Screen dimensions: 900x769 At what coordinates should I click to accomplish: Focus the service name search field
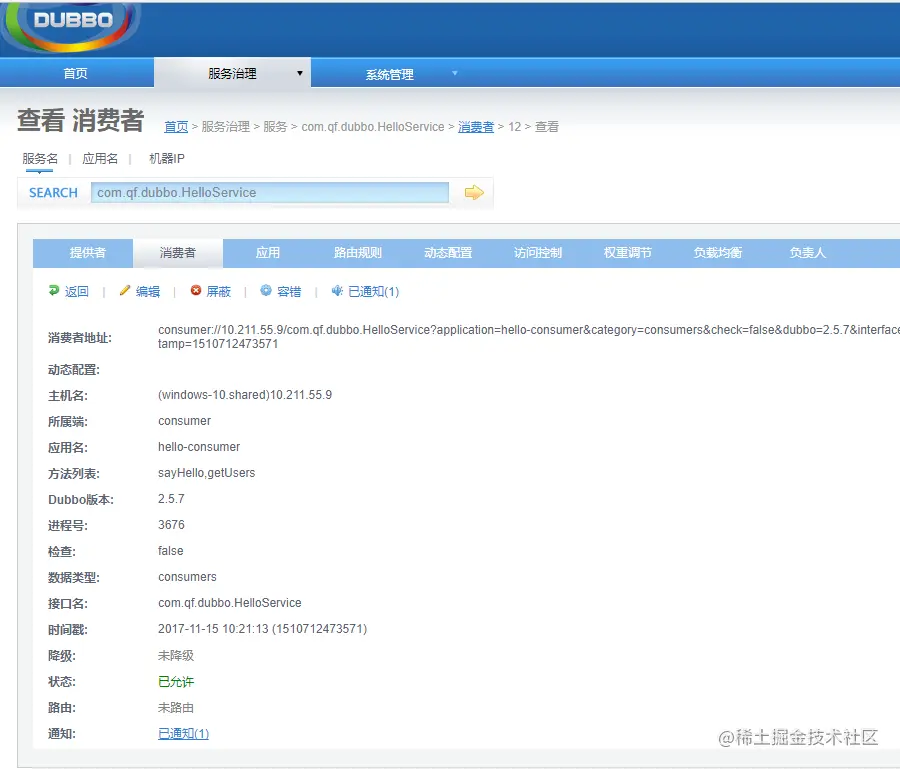pos(270,193)
